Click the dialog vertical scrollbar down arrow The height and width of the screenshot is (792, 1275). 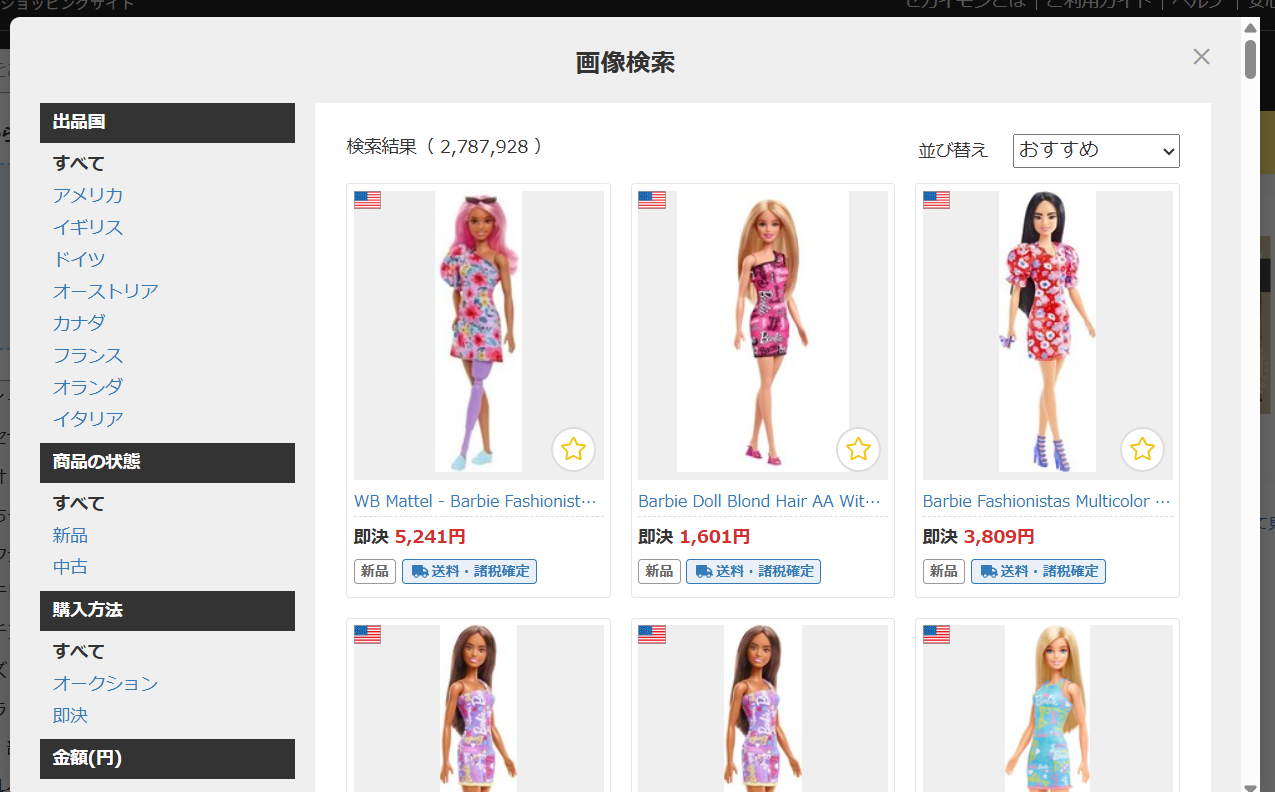point(1250,785)
